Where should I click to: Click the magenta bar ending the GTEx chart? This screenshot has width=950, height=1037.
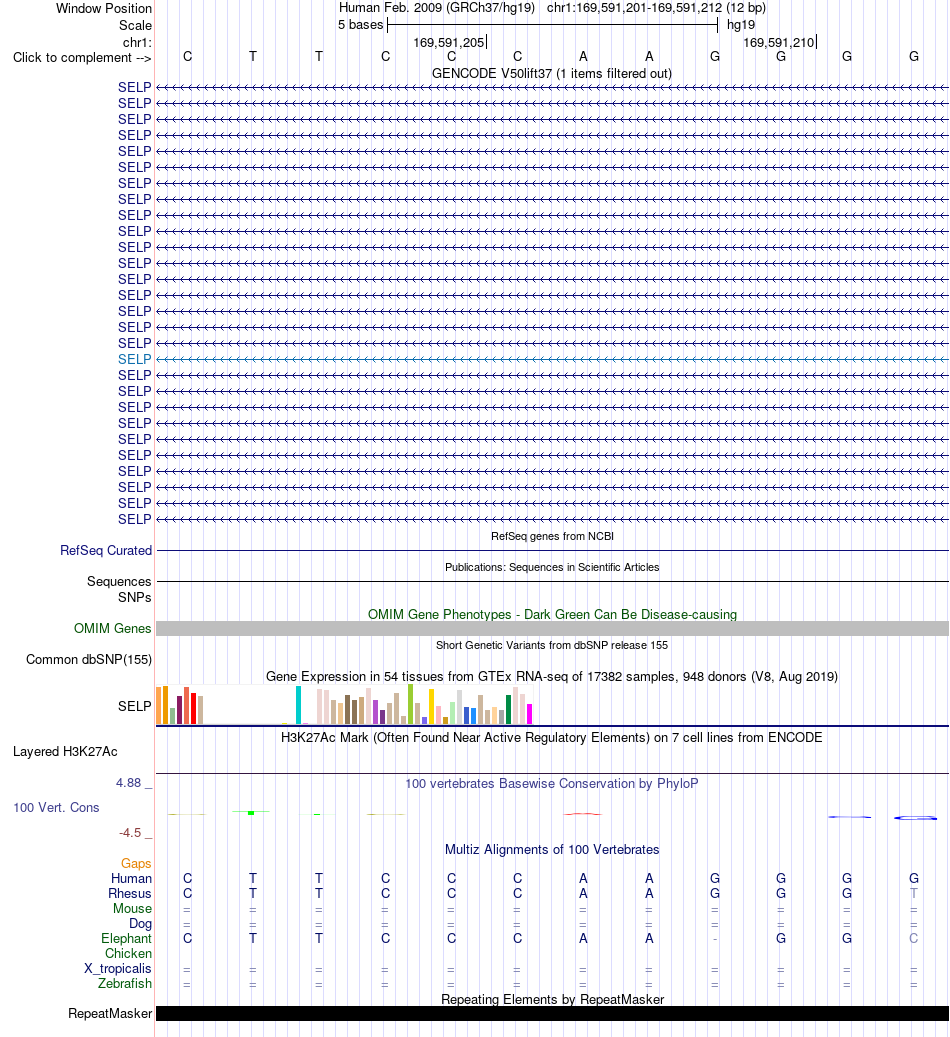pos(529,714)
